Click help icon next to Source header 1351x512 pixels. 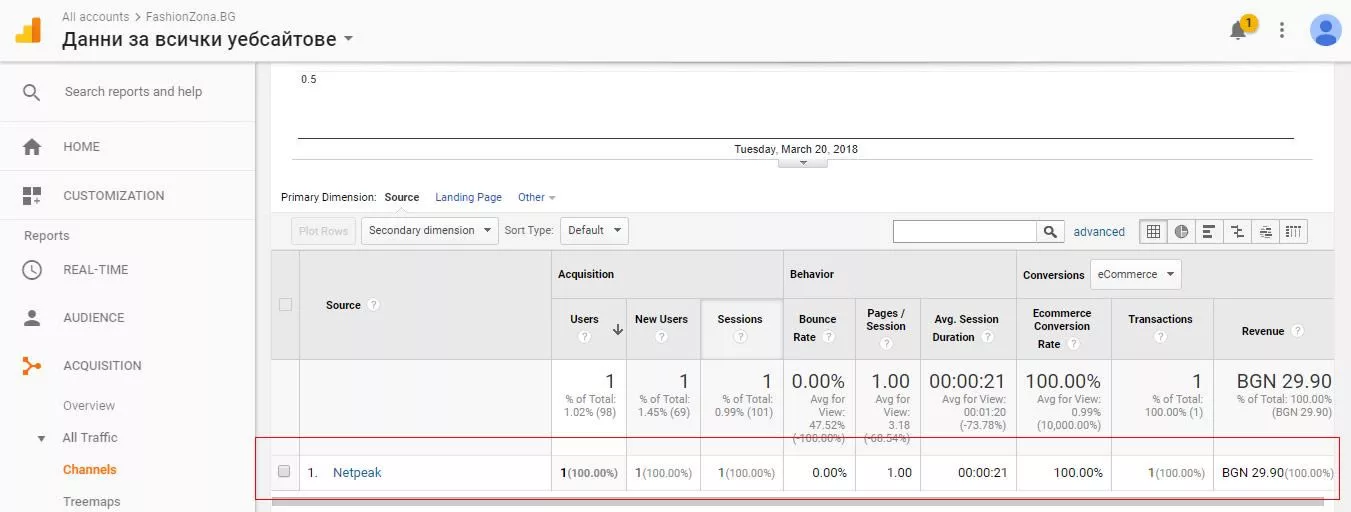373,305
